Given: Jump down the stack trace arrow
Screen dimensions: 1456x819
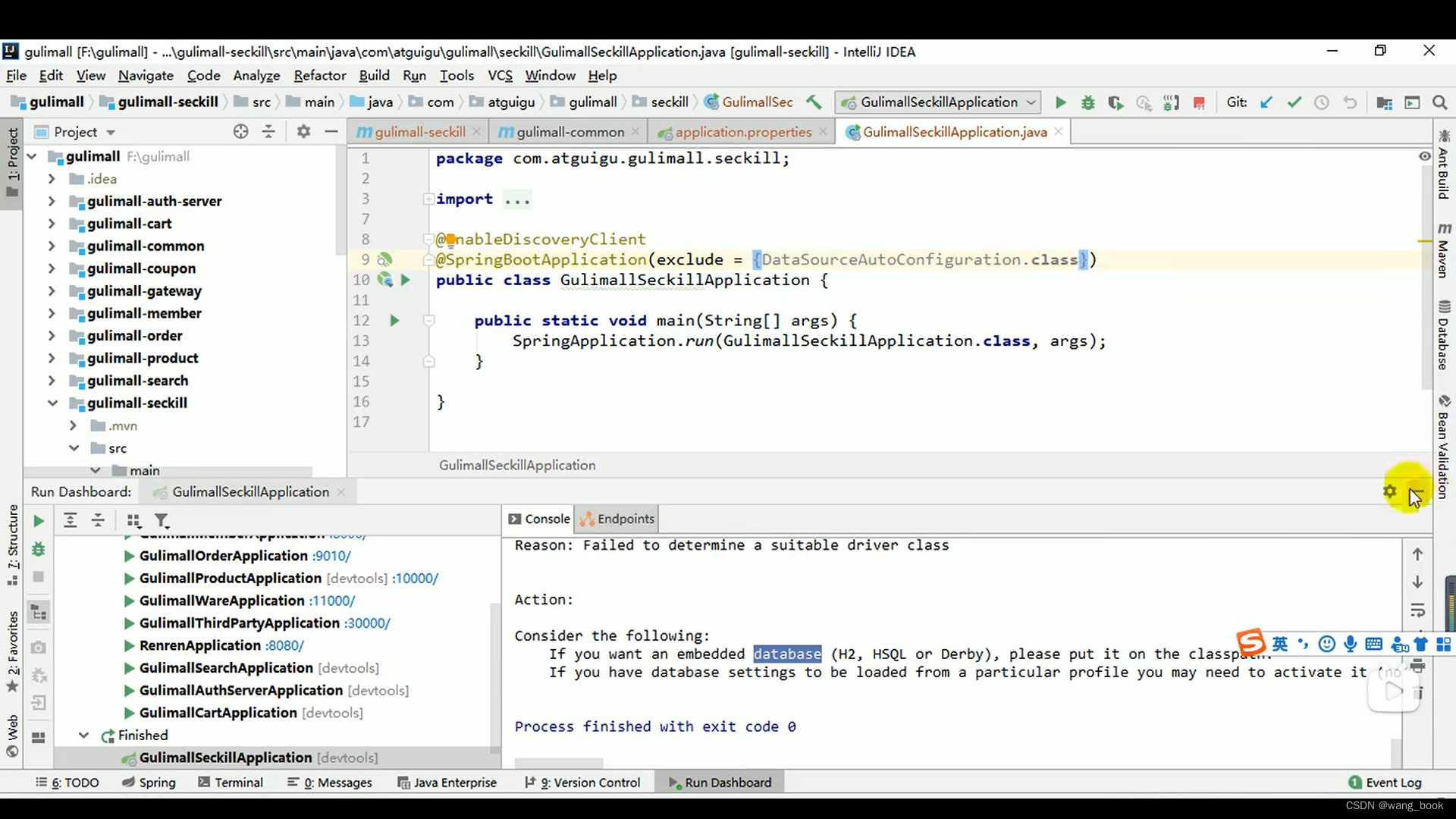Looking at the screenshot, I should tap(1417, 582).
